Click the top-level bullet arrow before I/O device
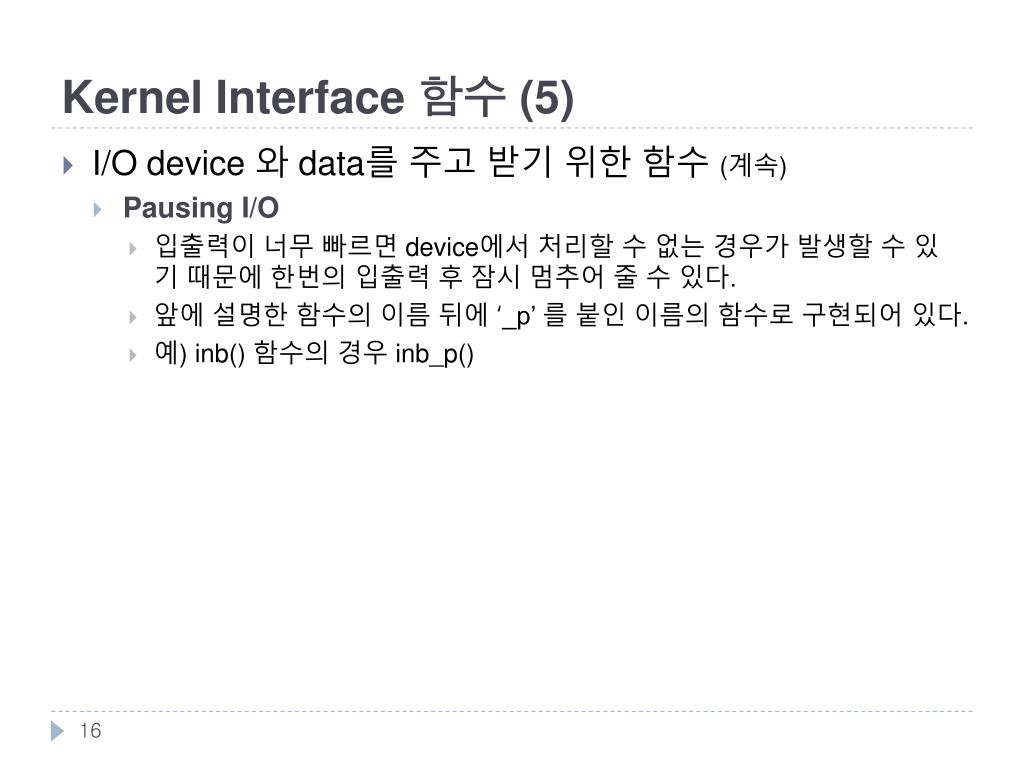 point(68,165)
